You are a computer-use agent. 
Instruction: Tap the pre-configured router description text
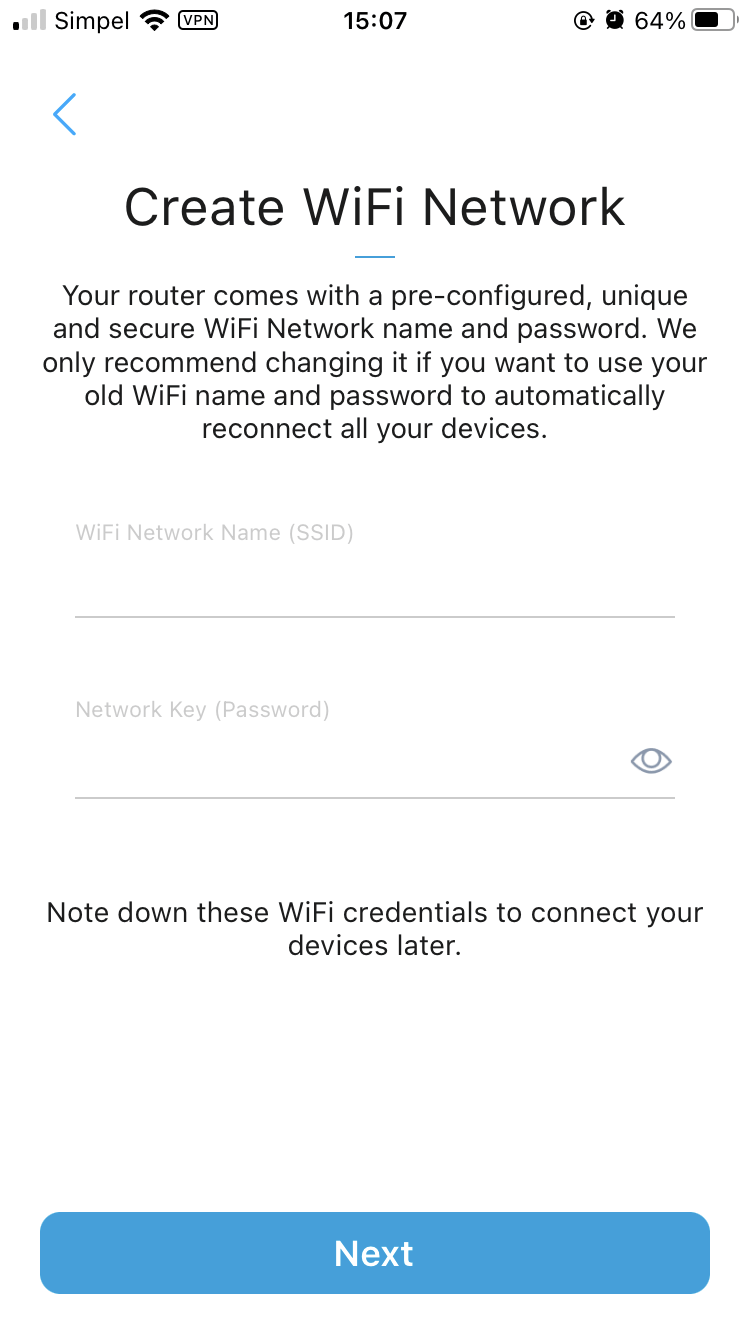point(374,362)
